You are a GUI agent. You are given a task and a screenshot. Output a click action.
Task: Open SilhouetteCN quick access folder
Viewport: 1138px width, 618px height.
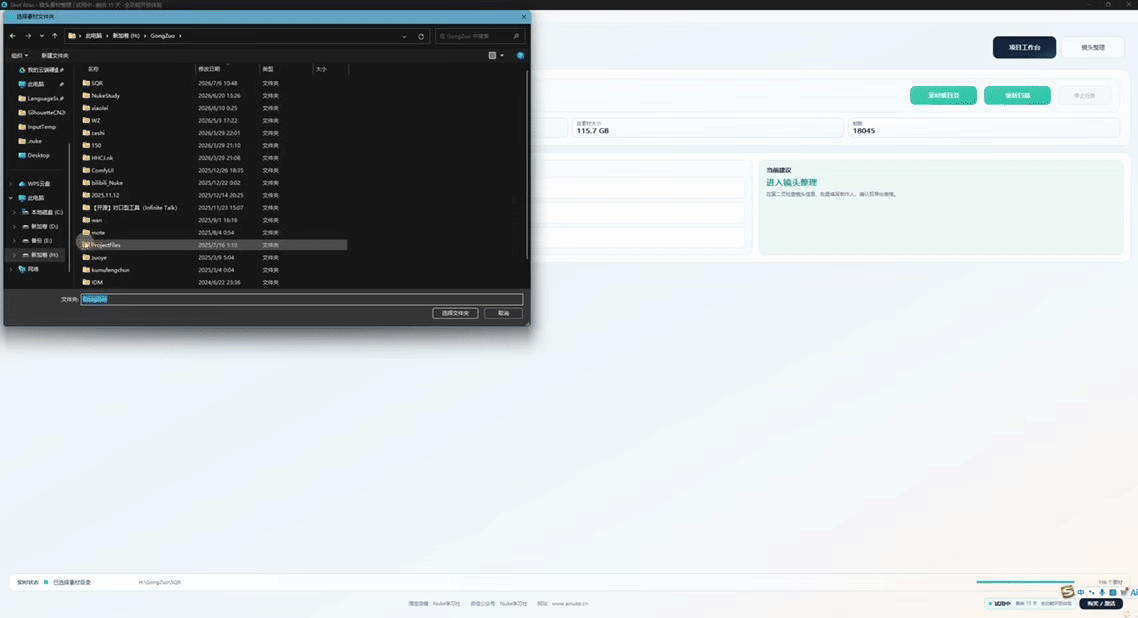click(x=41, y=112)
